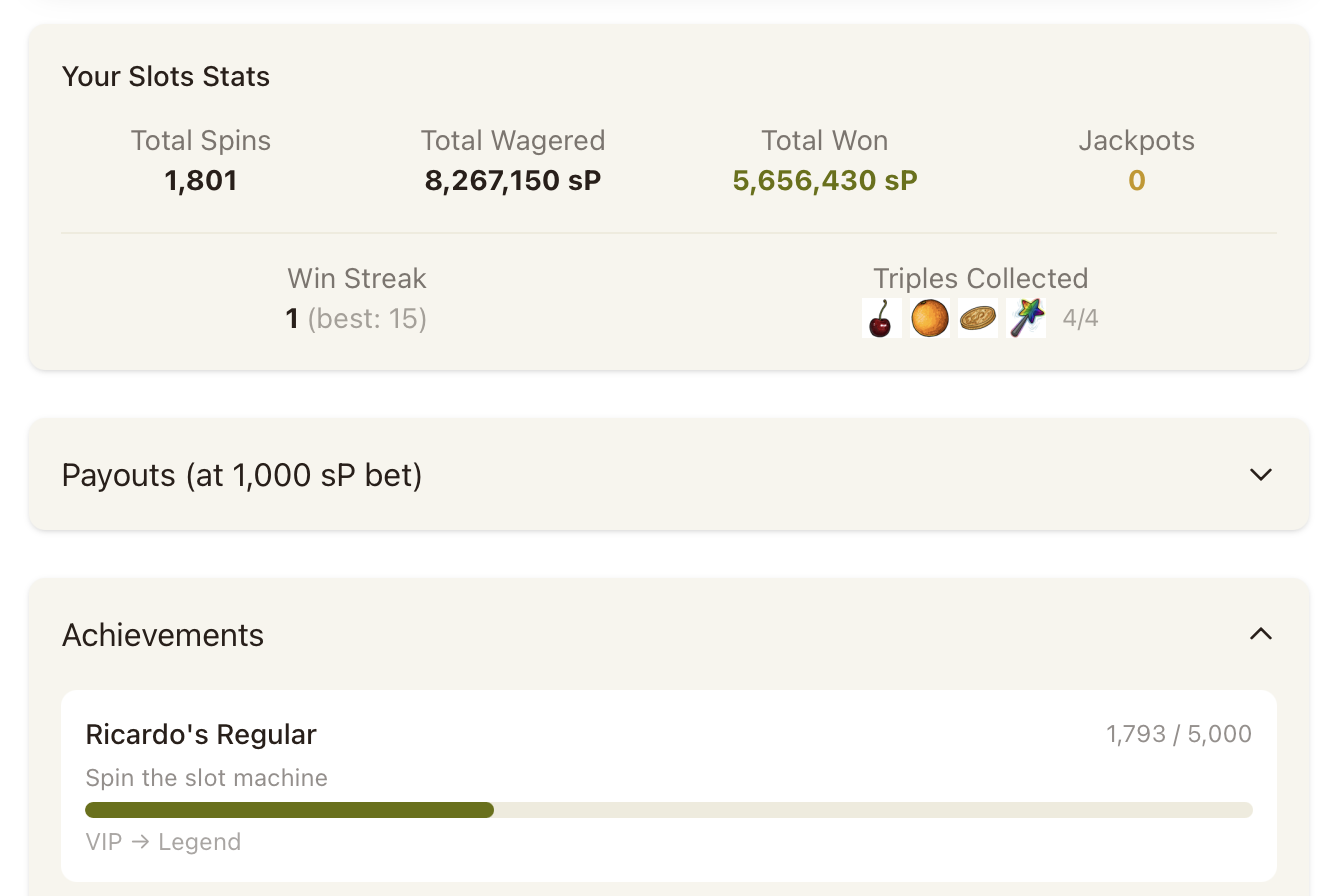The width and height of the screenshot is (1324, 896).
Task: Click the gold coin triple icon
Action: [x=977, y=319]
